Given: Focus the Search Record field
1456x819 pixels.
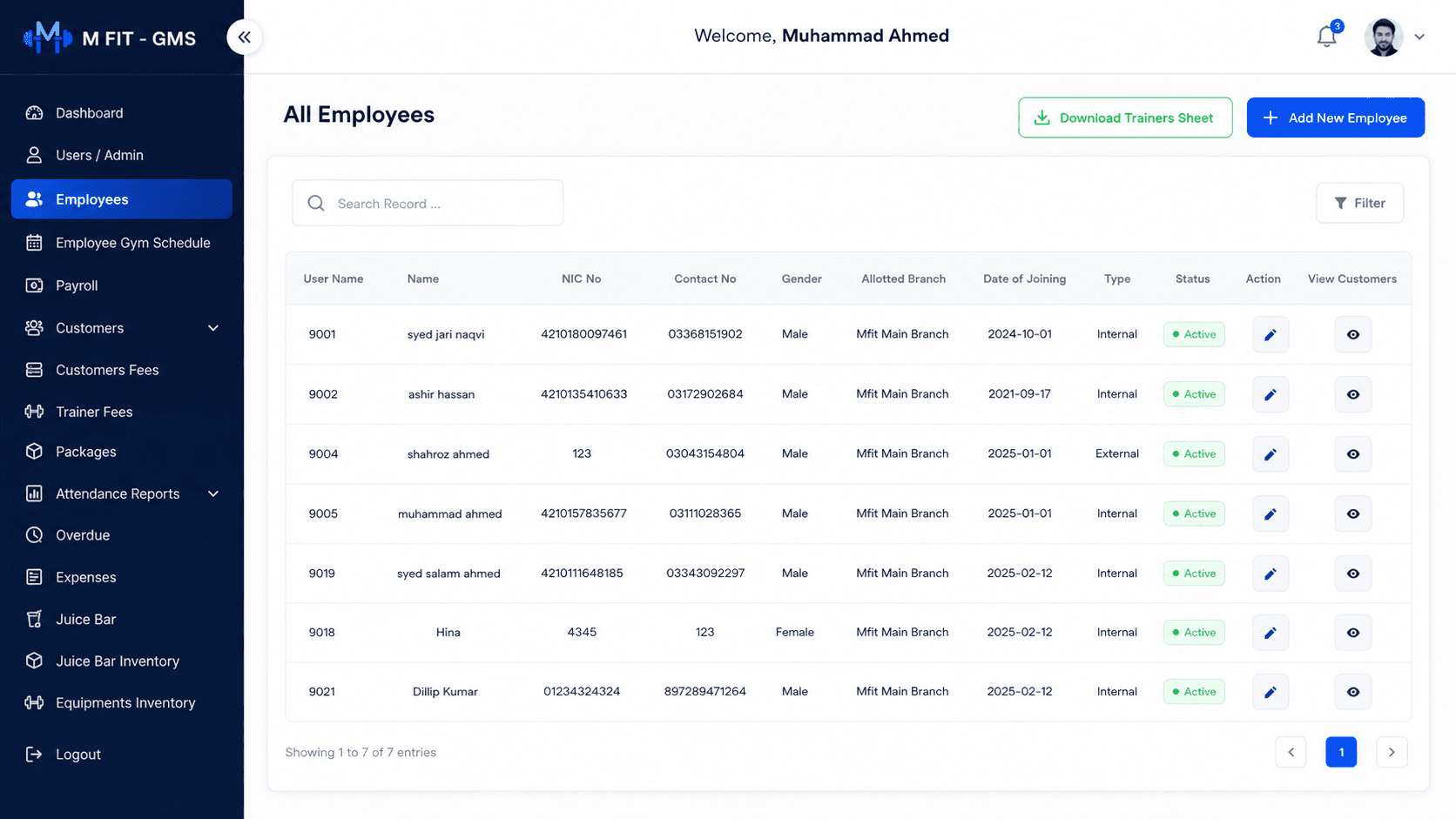Looking at the screenshot, I should click(x=428, y=203).
